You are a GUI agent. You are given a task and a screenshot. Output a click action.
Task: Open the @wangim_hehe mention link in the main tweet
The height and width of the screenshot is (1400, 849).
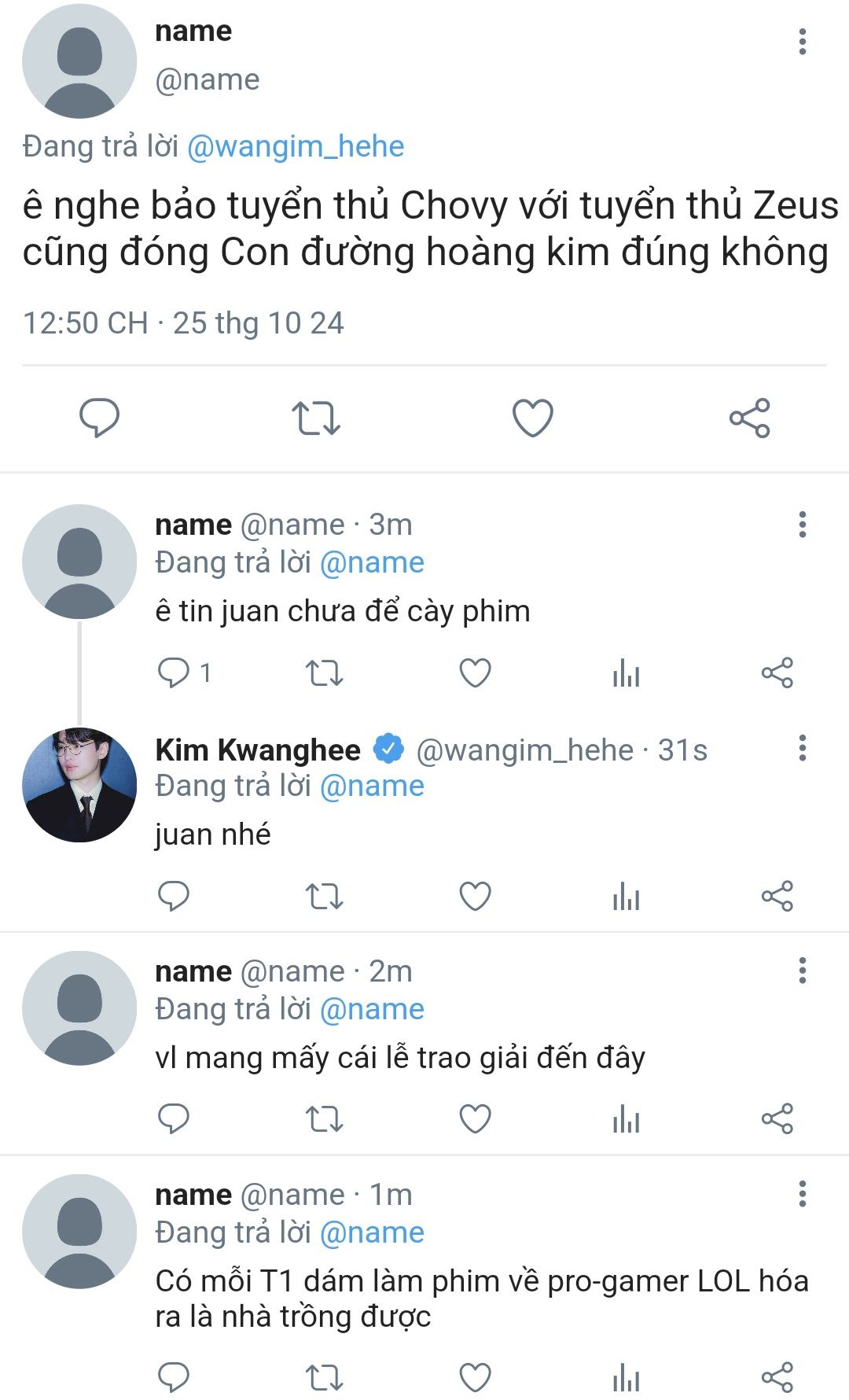pos(296,147)
